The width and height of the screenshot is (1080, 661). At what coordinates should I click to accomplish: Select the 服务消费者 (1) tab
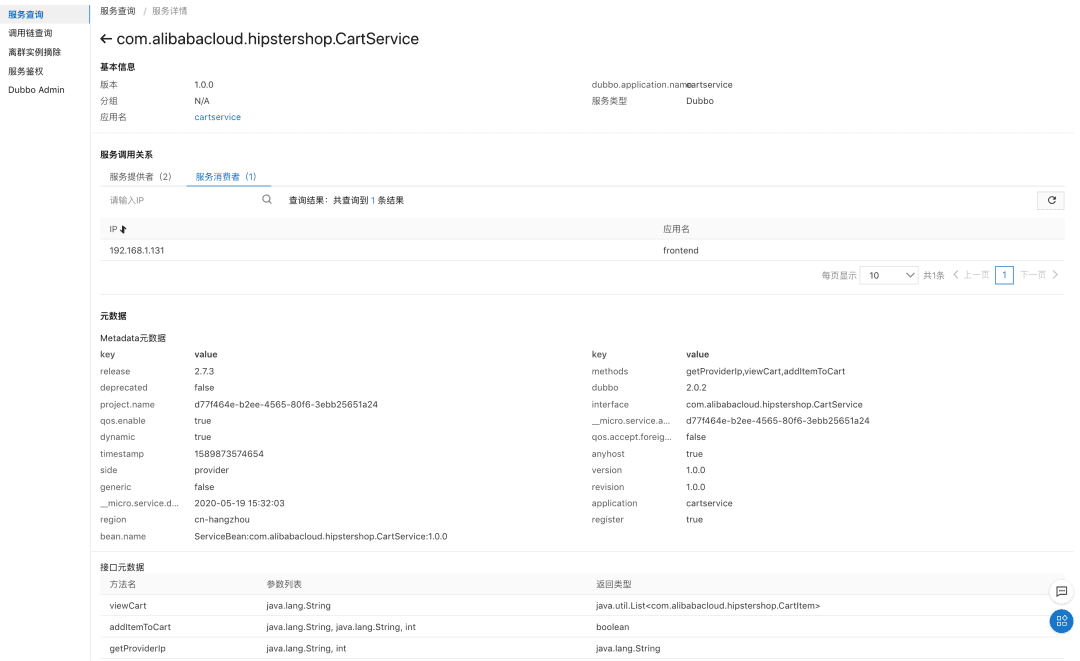pos(227,177)
